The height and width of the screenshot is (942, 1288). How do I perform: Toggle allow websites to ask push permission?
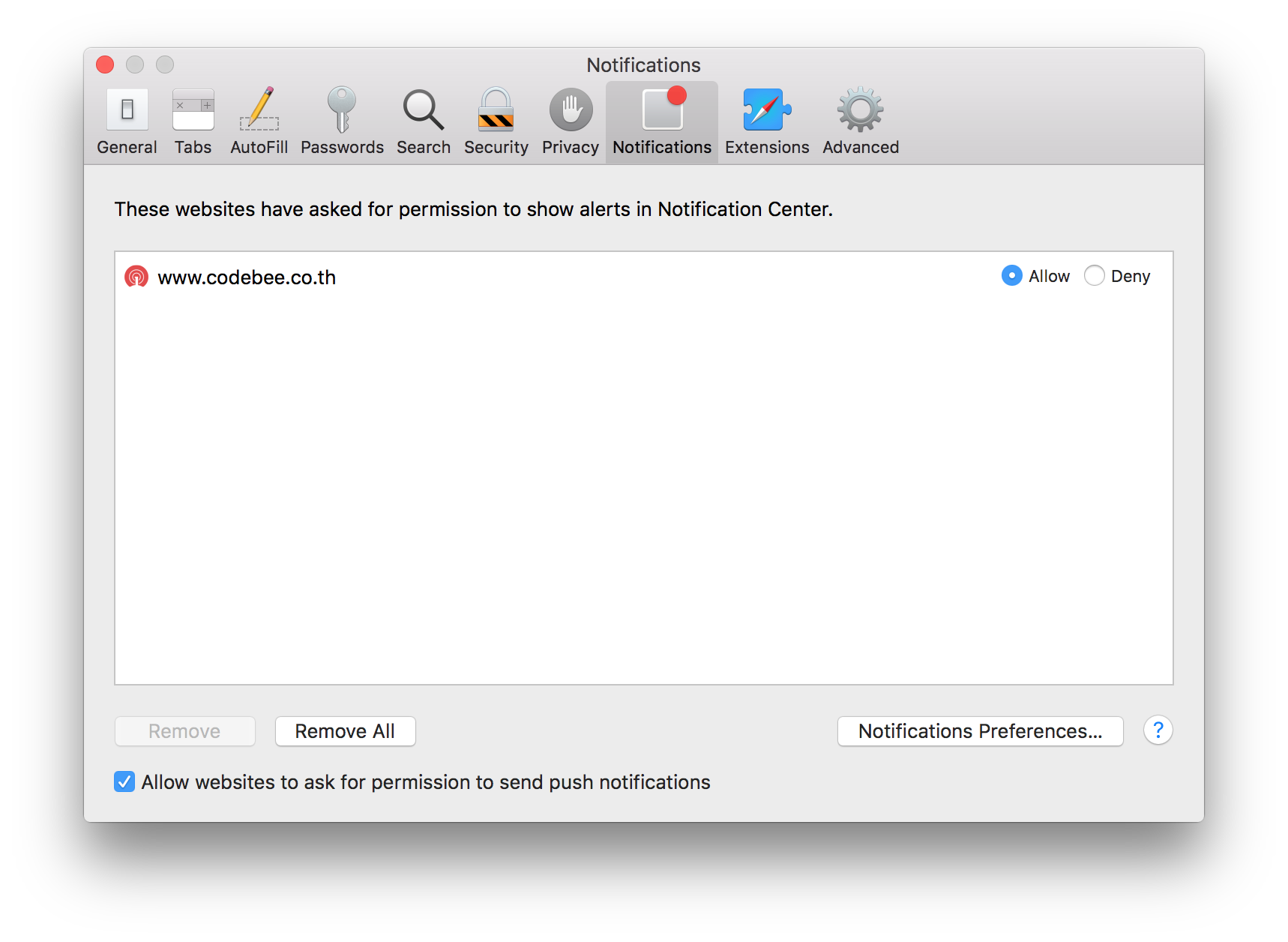[124, 781]
